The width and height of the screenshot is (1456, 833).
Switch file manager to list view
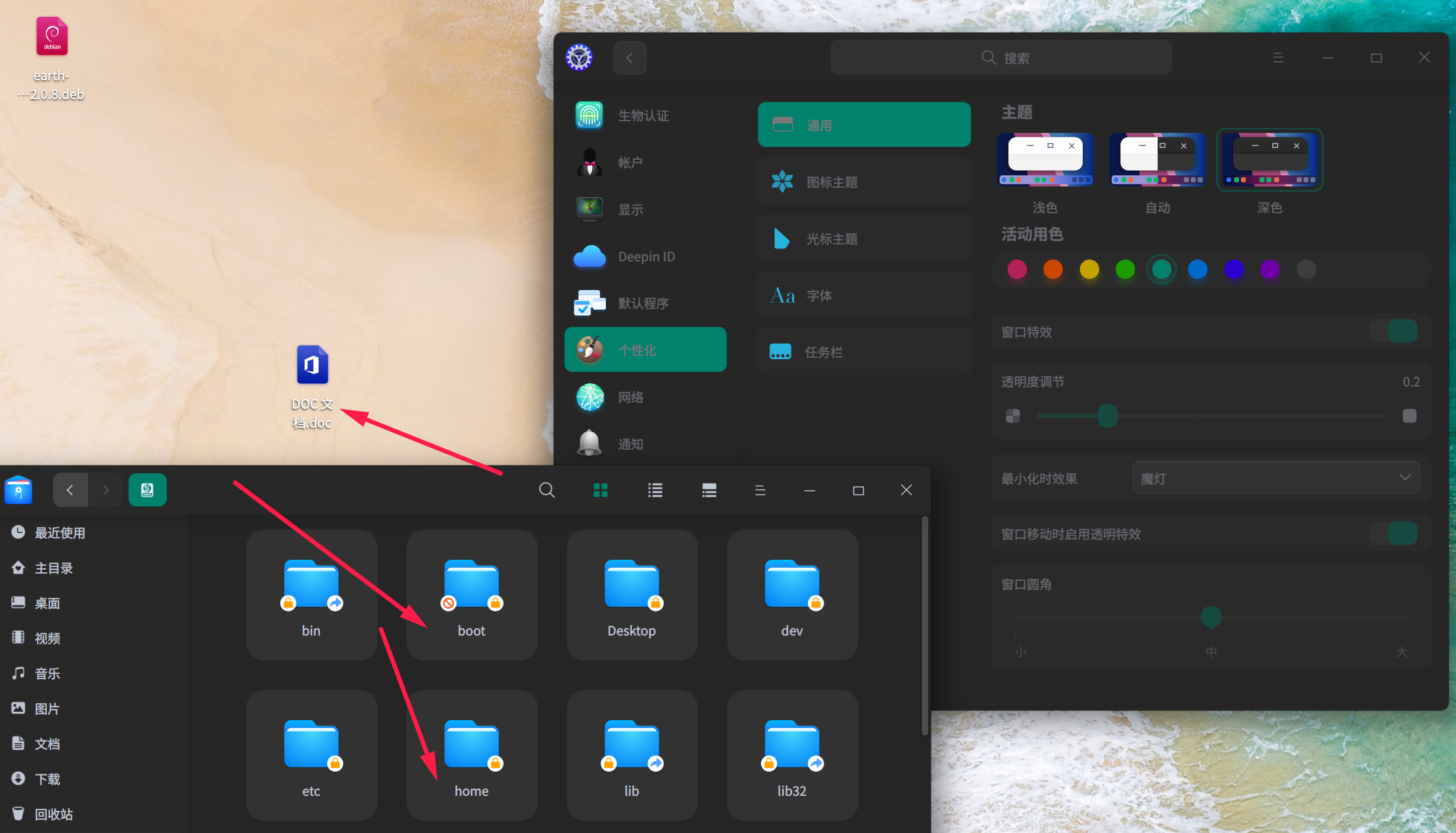(x=655, y=490)
